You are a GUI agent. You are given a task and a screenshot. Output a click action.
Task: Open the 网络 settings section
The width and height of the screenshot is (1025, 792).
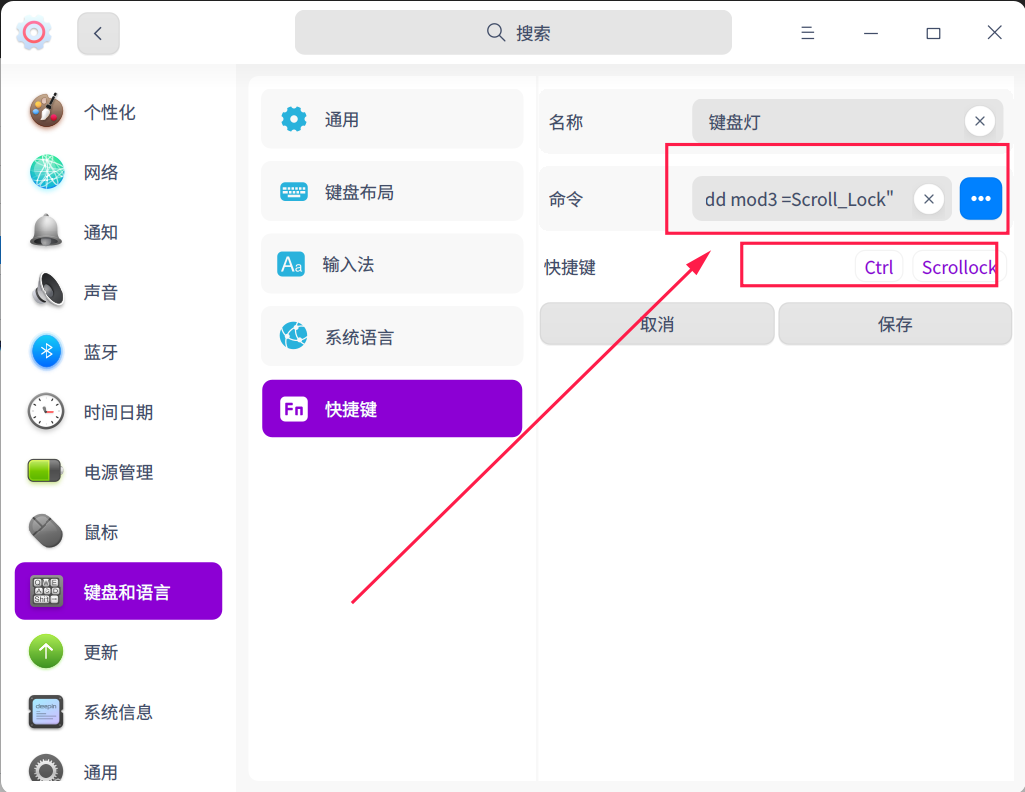(x=118, y=172)
